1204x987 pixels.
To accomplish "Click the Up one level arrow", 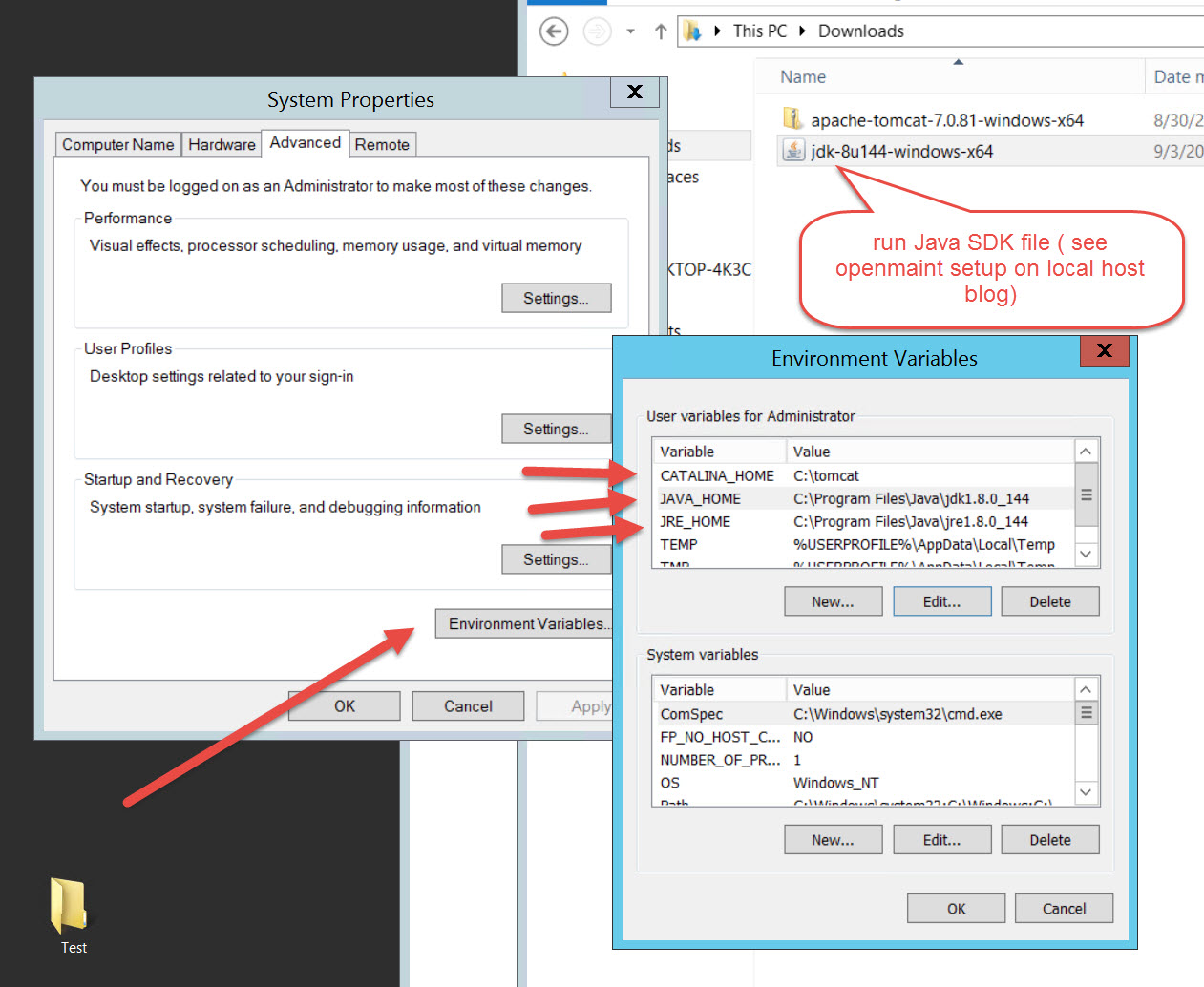I will coord(661,31).
